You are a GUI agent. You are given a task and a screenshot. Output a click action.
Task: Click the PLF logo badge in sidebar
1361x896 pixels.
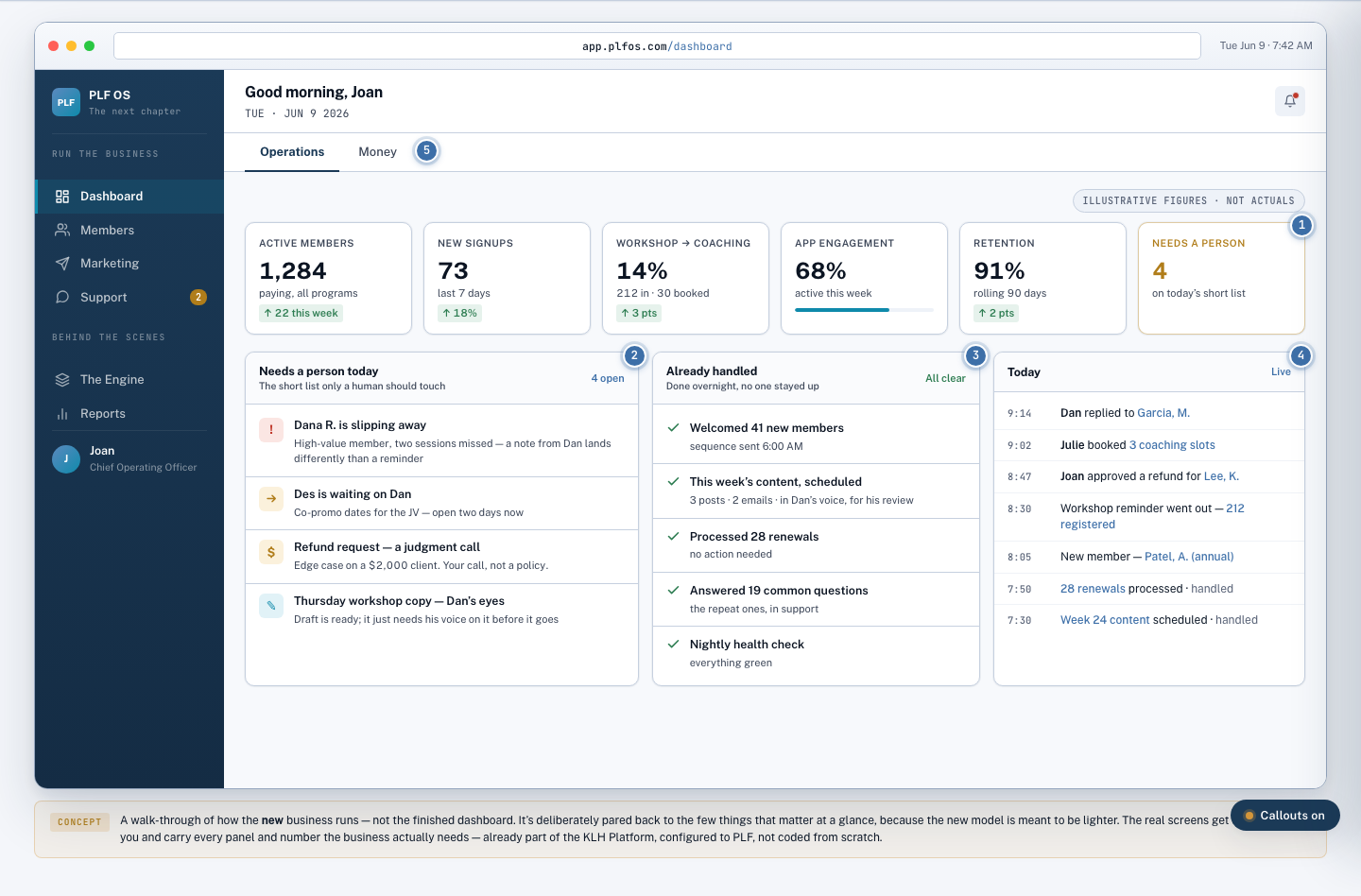(66, 102)
